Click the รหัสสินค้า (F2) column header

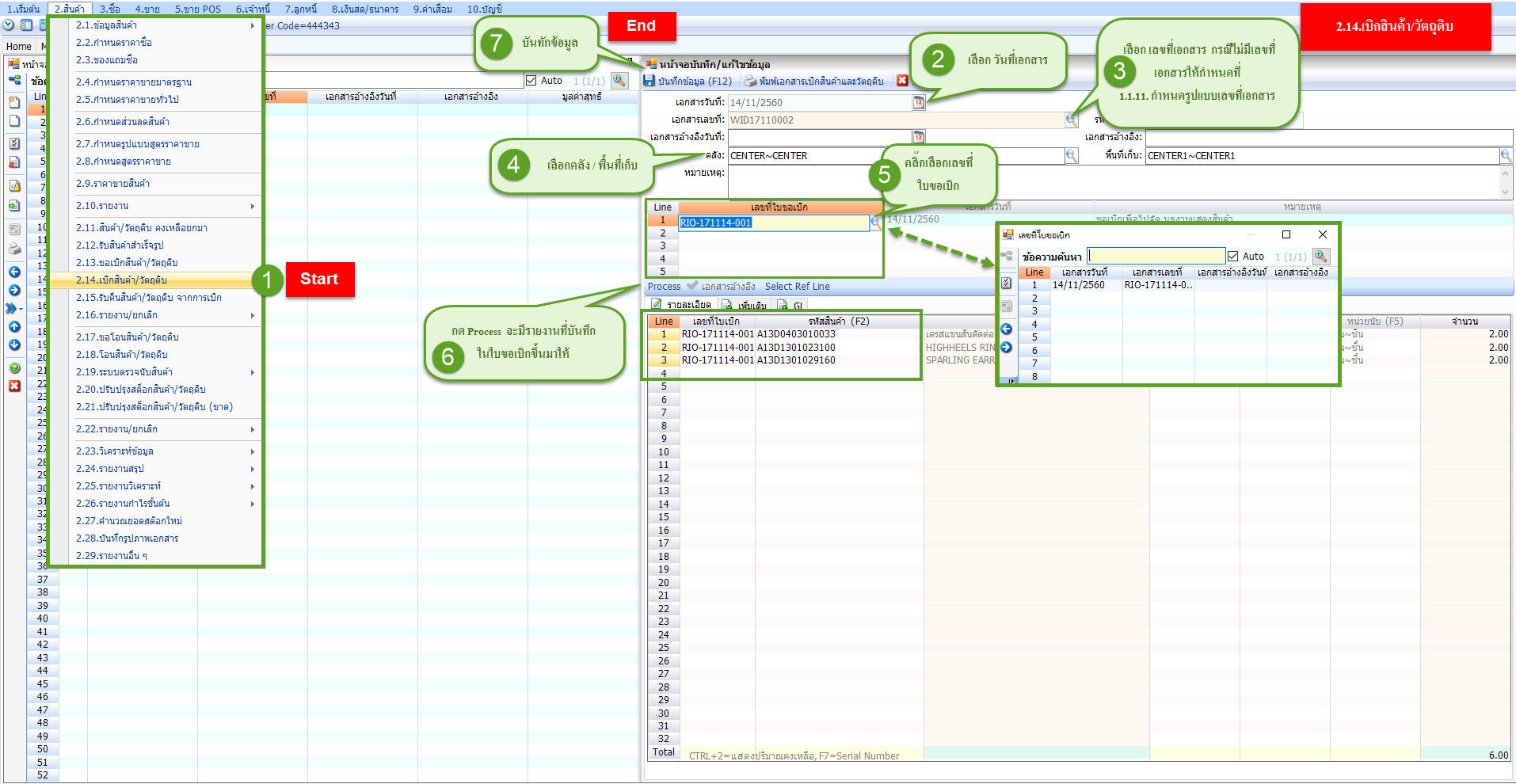[839, 322]
